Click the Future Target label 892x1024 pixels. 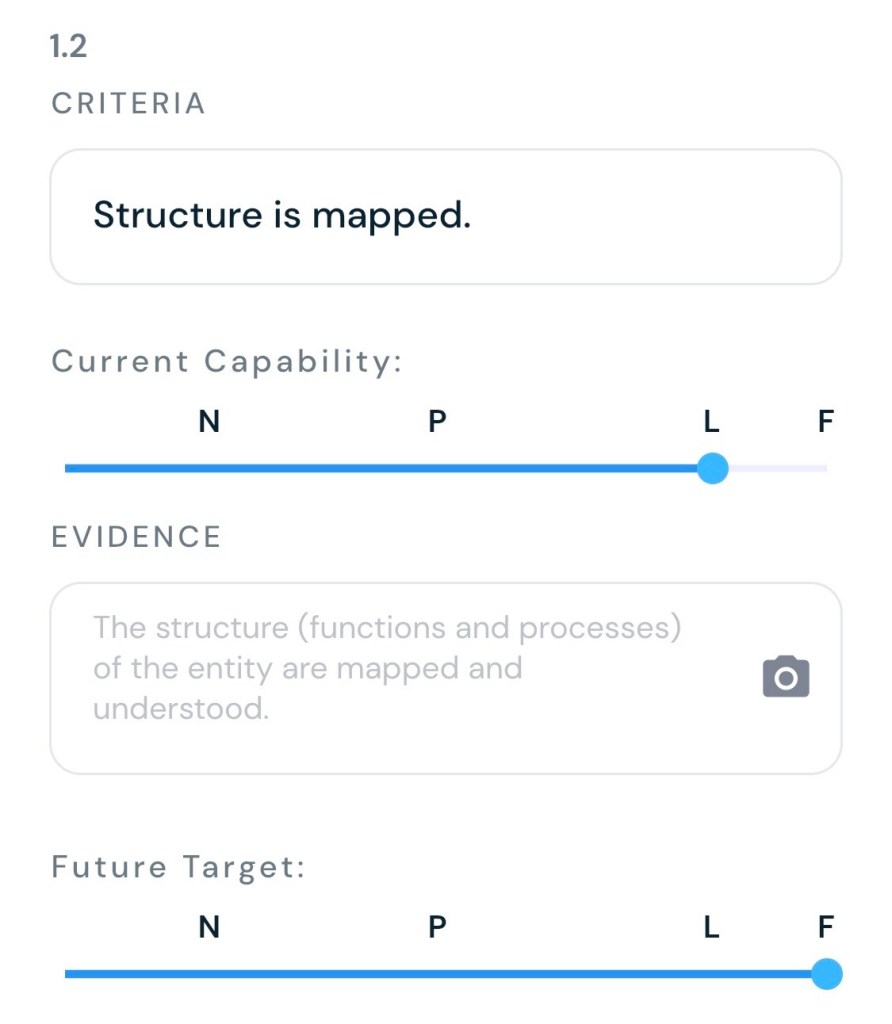tap(178, 867)
